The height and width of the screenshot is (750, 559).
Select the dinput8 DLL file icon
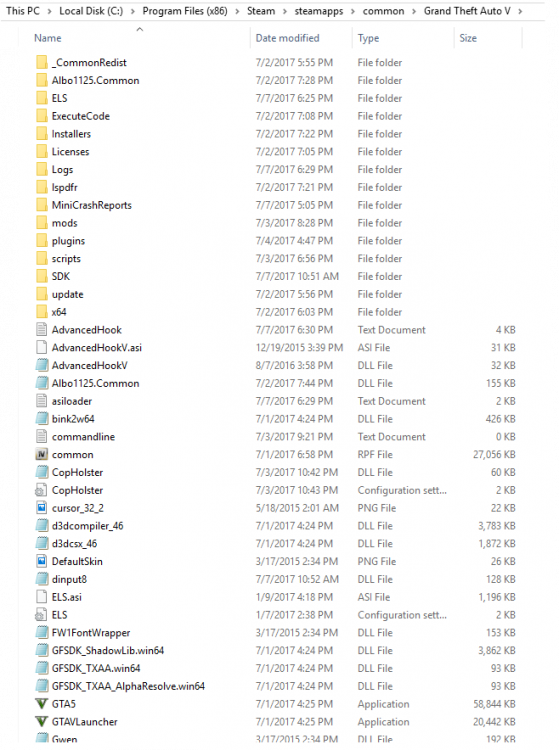tap(42, 579)
